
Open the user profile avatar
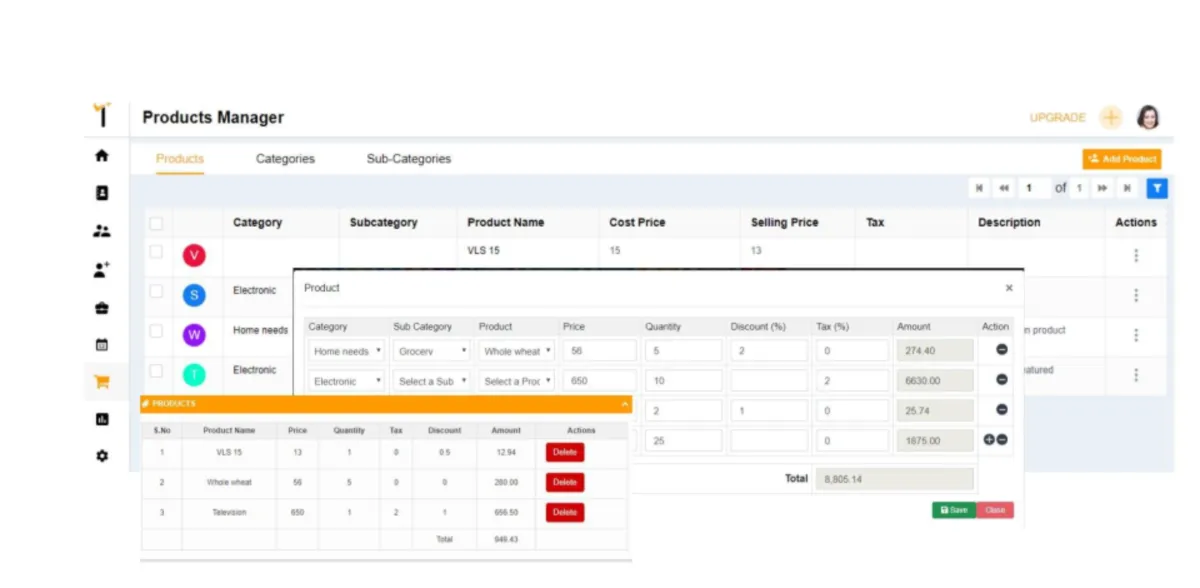[x=1148, y=117]
